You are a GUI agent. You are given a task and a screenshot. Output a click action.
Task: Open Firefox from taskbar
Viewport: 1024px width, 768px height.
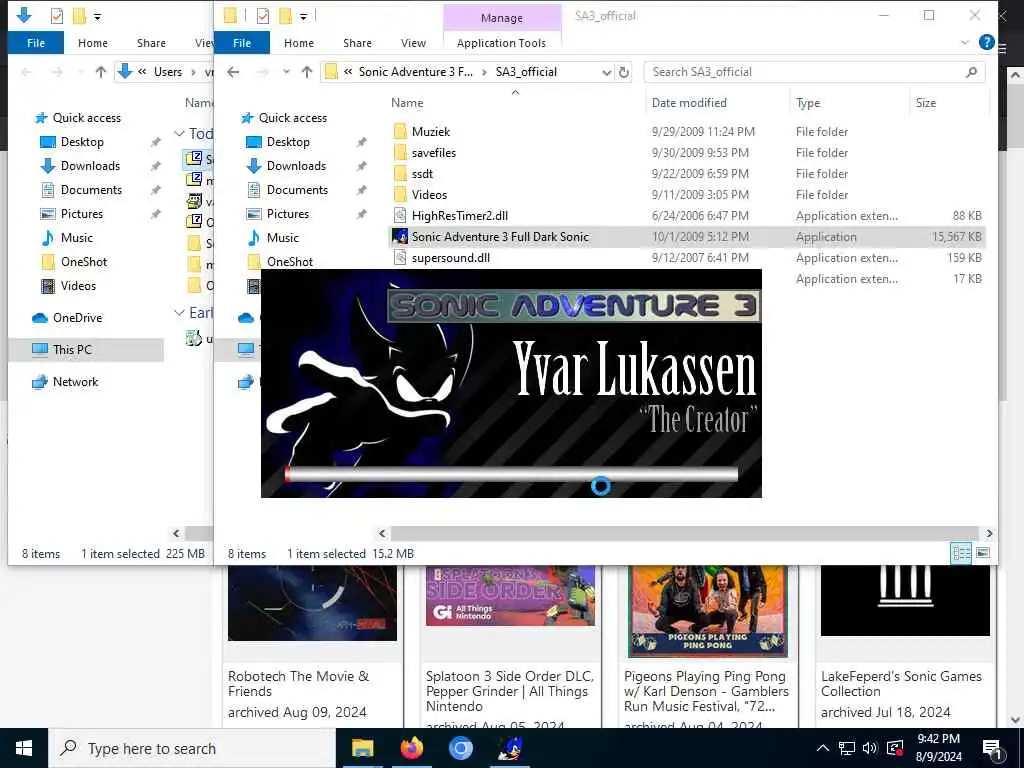pos(411,748)
